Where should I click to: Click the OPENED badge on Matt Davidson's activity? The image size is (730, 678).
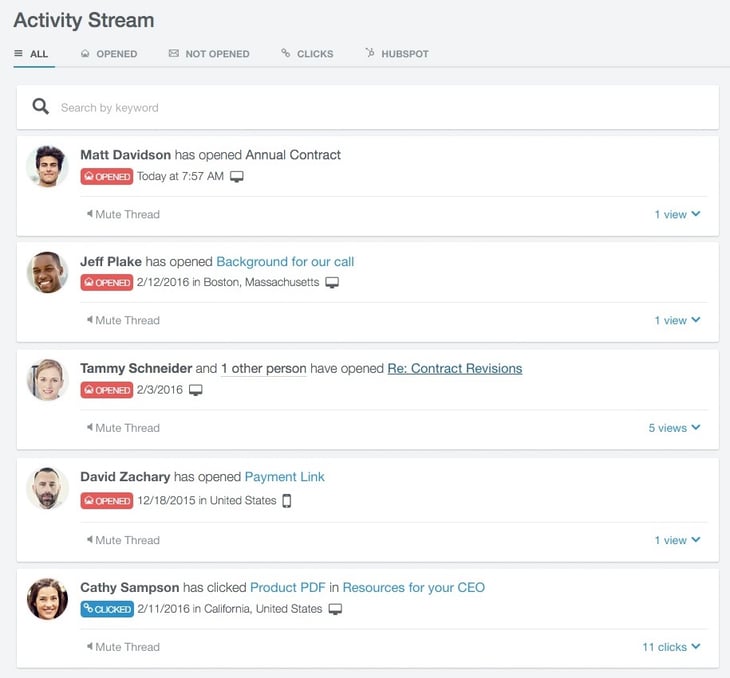pos(106,177)
